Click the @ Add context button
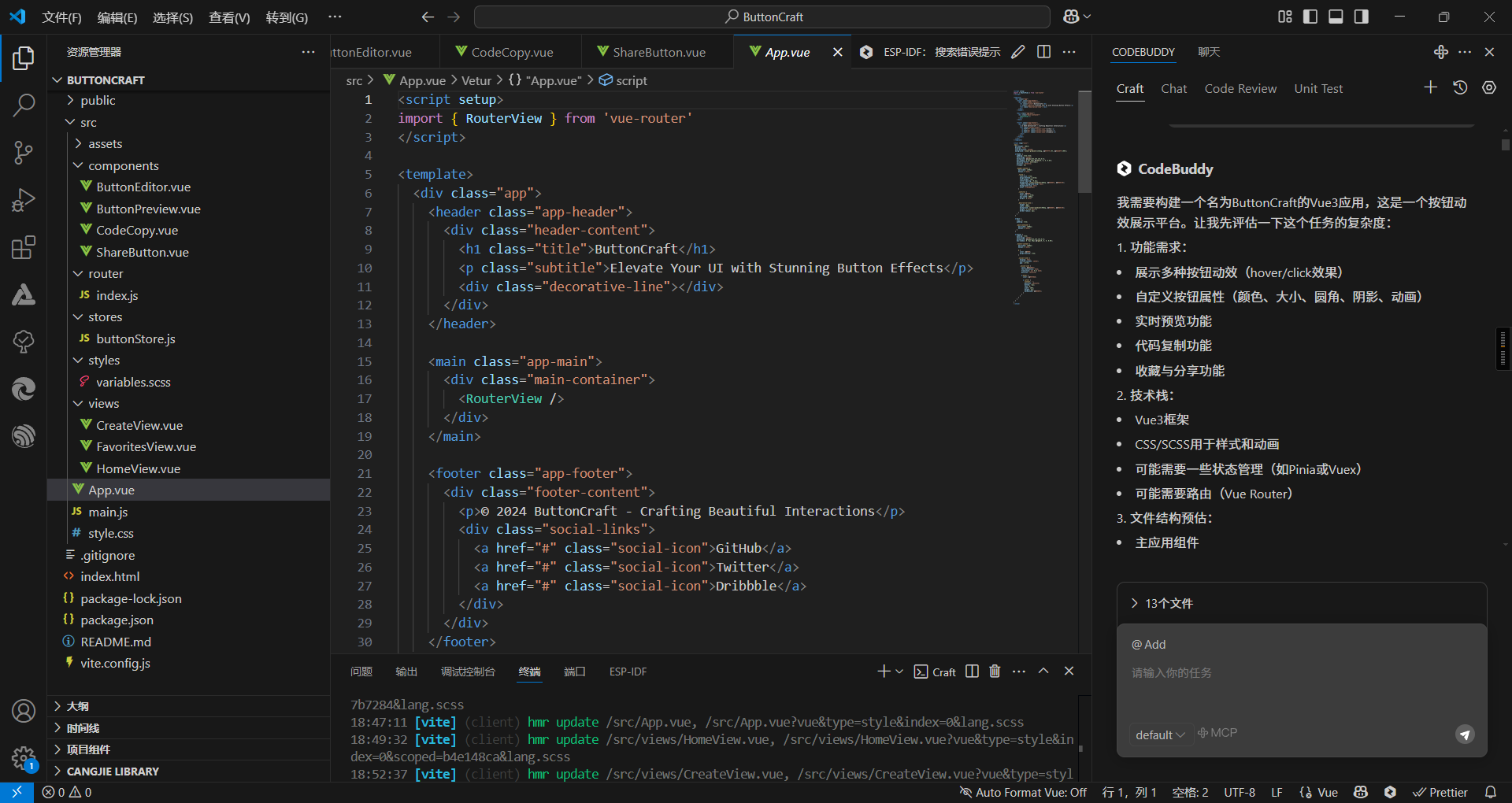1512x803 pixels. (1149, 645)
